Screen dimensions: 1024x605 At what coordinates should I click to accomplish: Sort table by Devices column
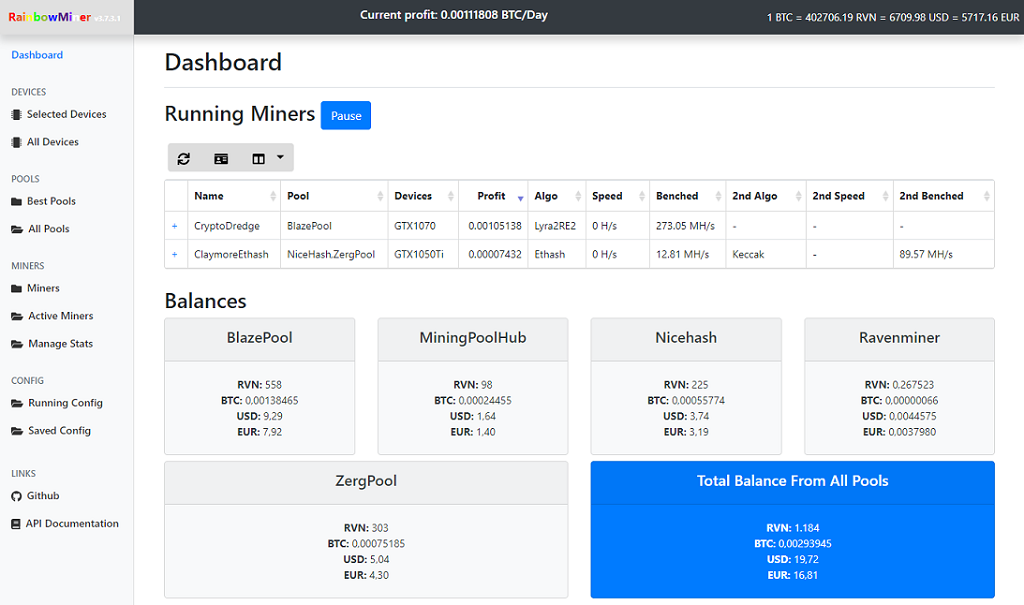tap(423, 196)
